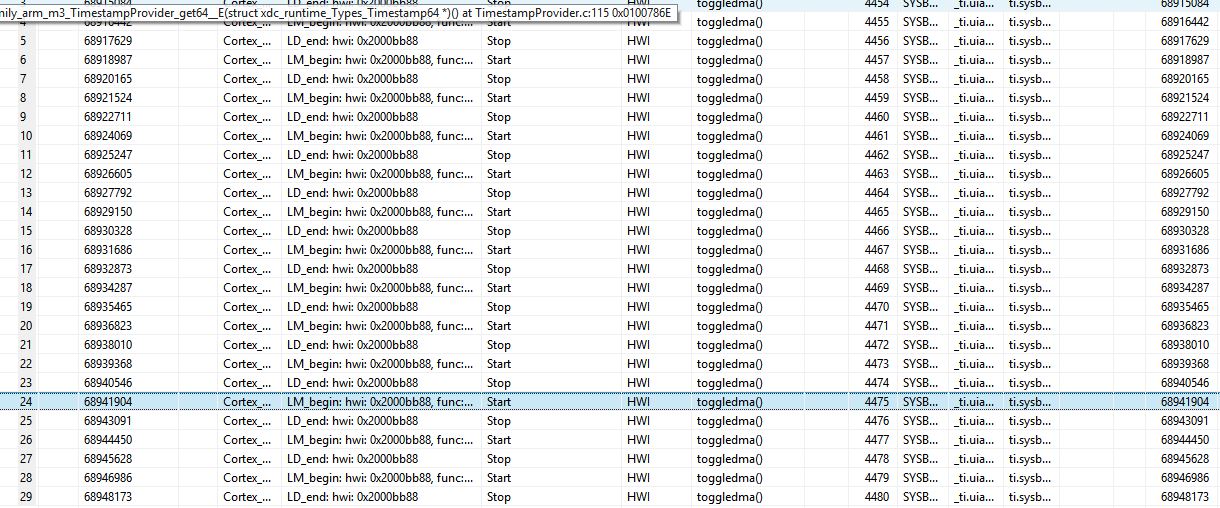The image size is (1220, 508).
Task: Select the highlighted row with time 68941904
Action: (x=610, y=402)
